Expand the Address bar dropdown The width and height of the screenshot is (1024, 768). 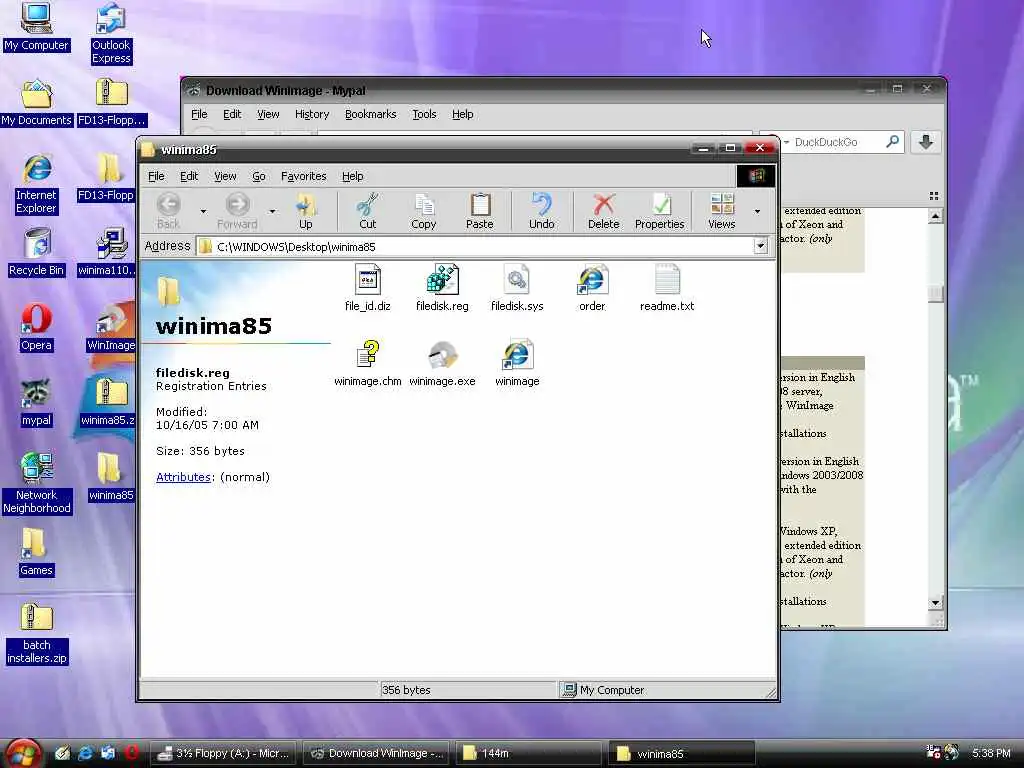point(760,246)
